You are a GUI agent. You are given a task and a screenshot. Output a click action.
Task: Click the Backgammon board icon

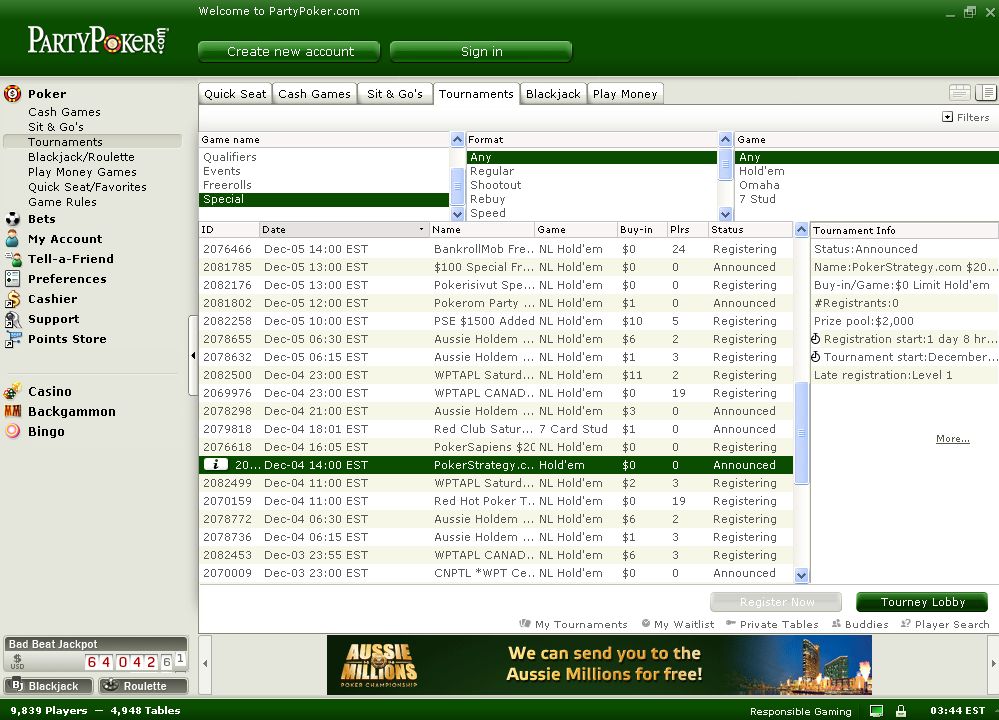pos(12,411)
